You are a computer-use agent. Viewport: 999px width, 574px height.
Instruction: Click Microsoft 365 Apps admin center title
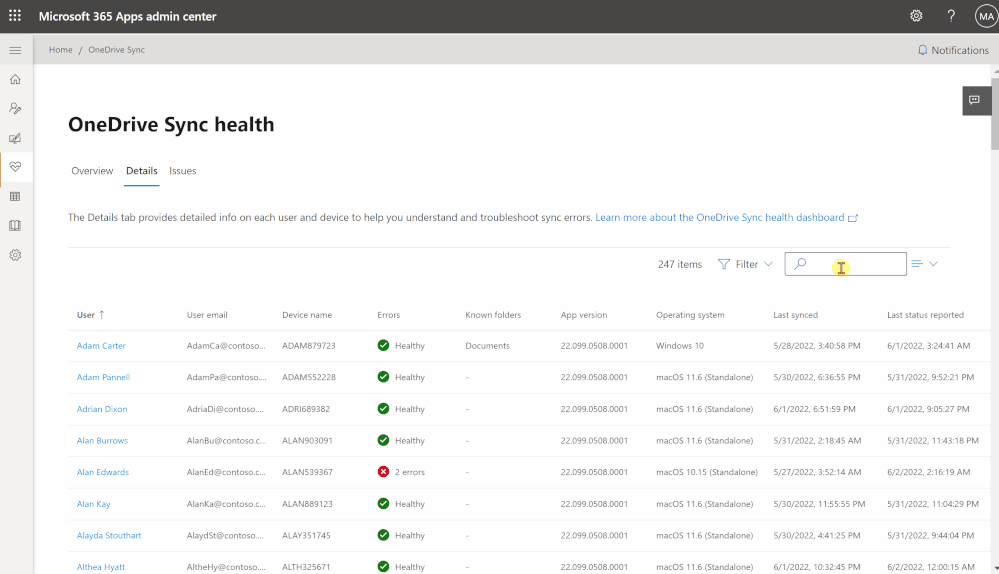click(x=127, y=17)
